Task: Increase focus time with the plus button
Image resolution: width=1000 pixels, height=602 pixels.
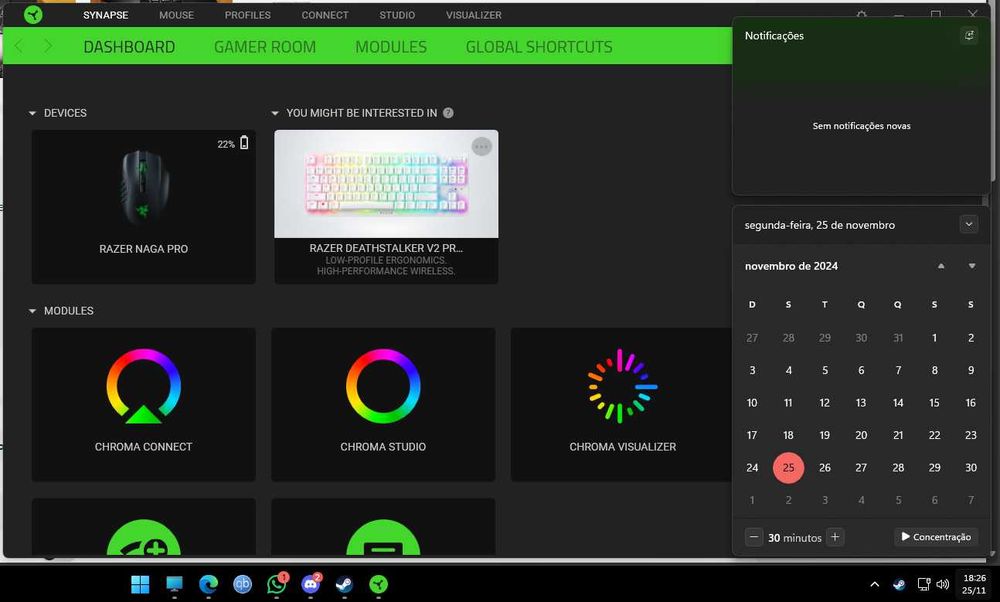Action: (x=835, y=537)
